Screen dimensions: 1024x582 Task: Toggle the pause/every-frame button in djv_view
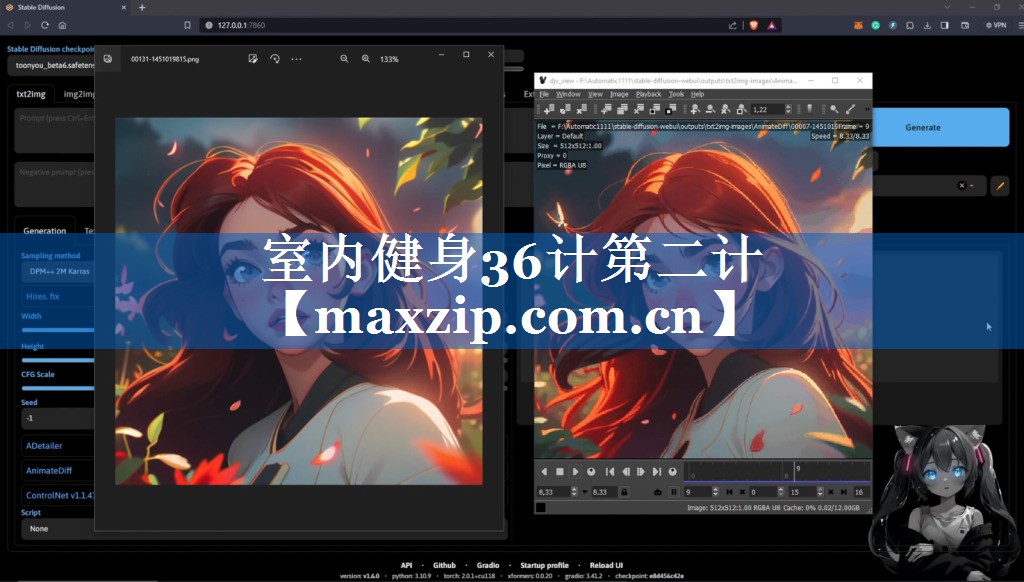(x=674, y=492)
